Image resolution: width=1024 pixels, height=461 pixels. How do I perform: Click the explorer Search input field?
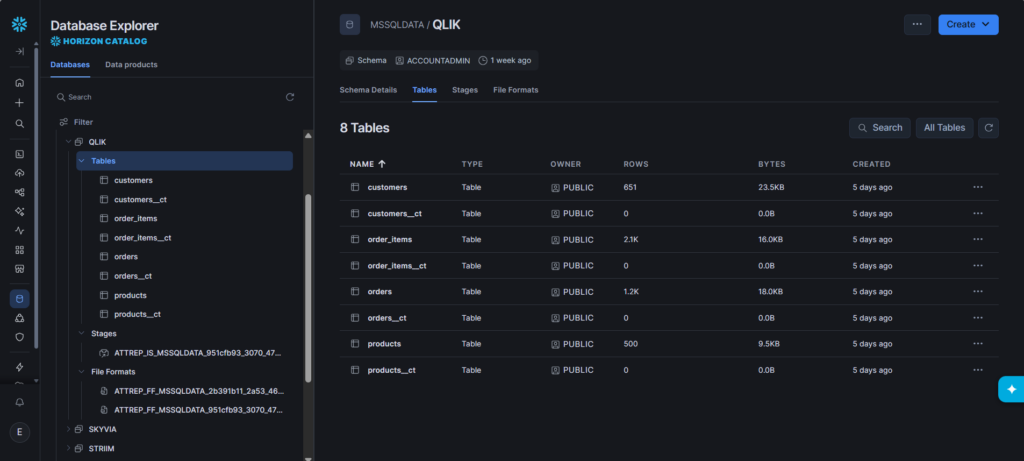click(x=167, y=97)
